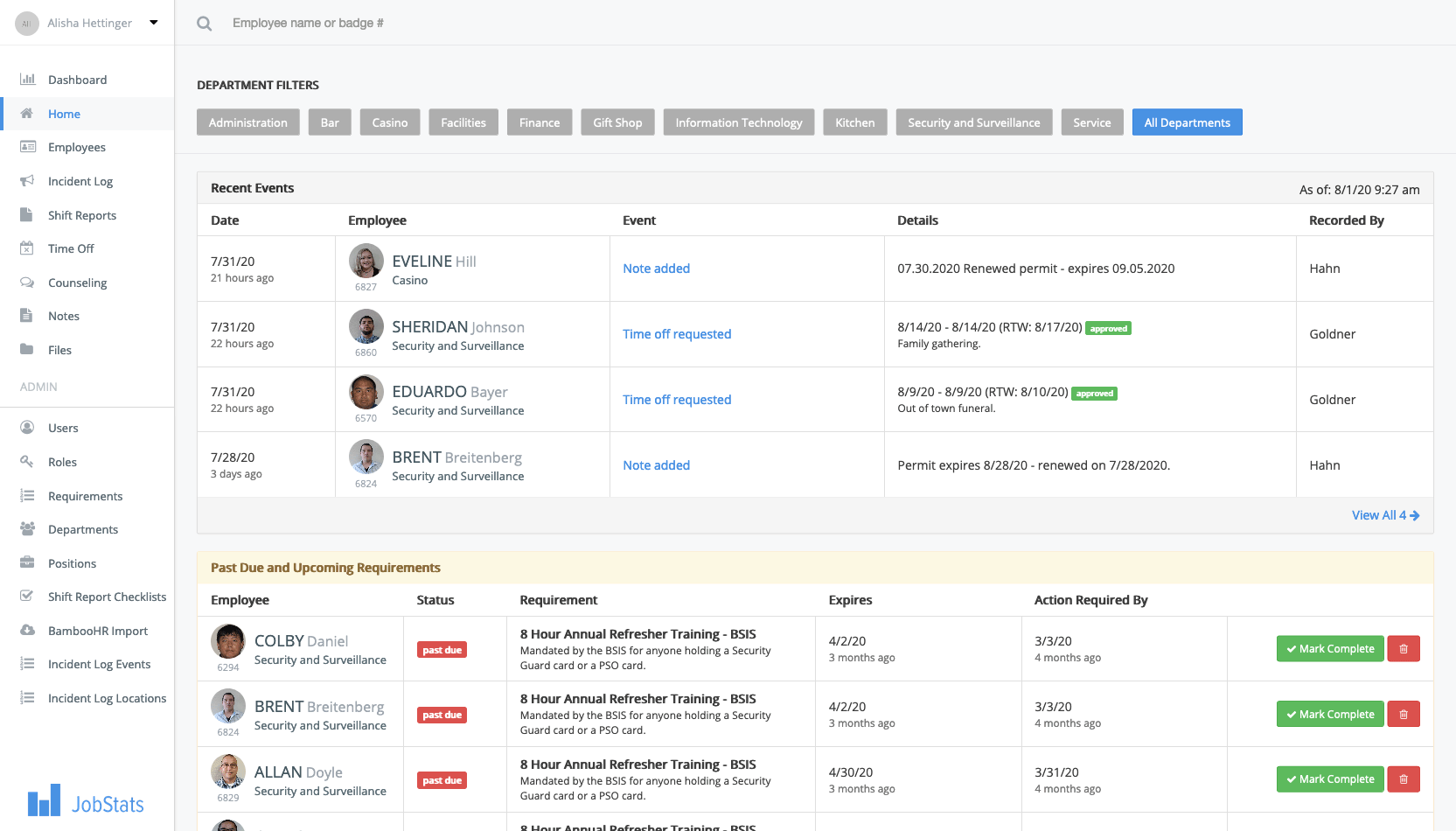Open the Dashboard menu item
This screenshot has width=1456, height=831.
[x=78, y=80]
